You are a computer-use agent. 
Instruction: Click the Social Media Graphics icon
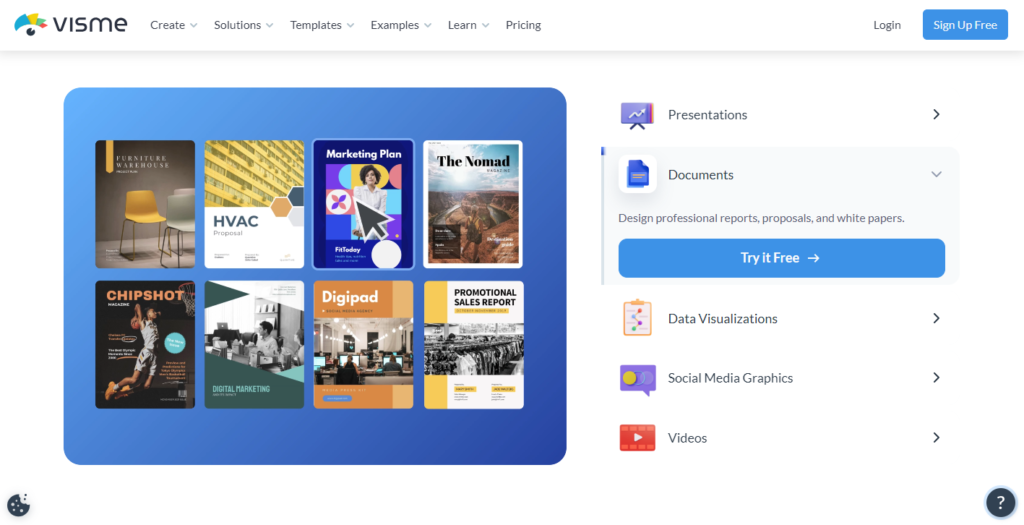(637, 379)
